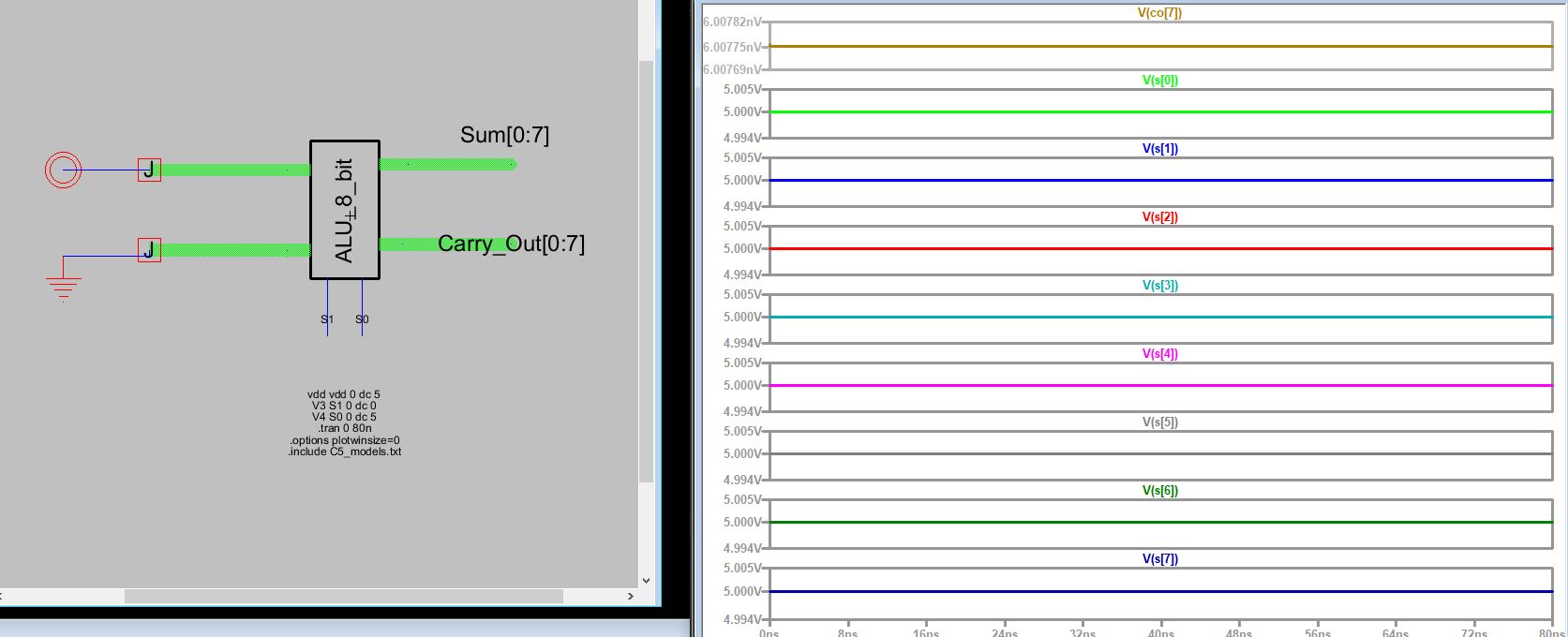The height and width of the screenshot is (637, 1568).
Task: Select the ALU_8_bit block
Action: 344,210
